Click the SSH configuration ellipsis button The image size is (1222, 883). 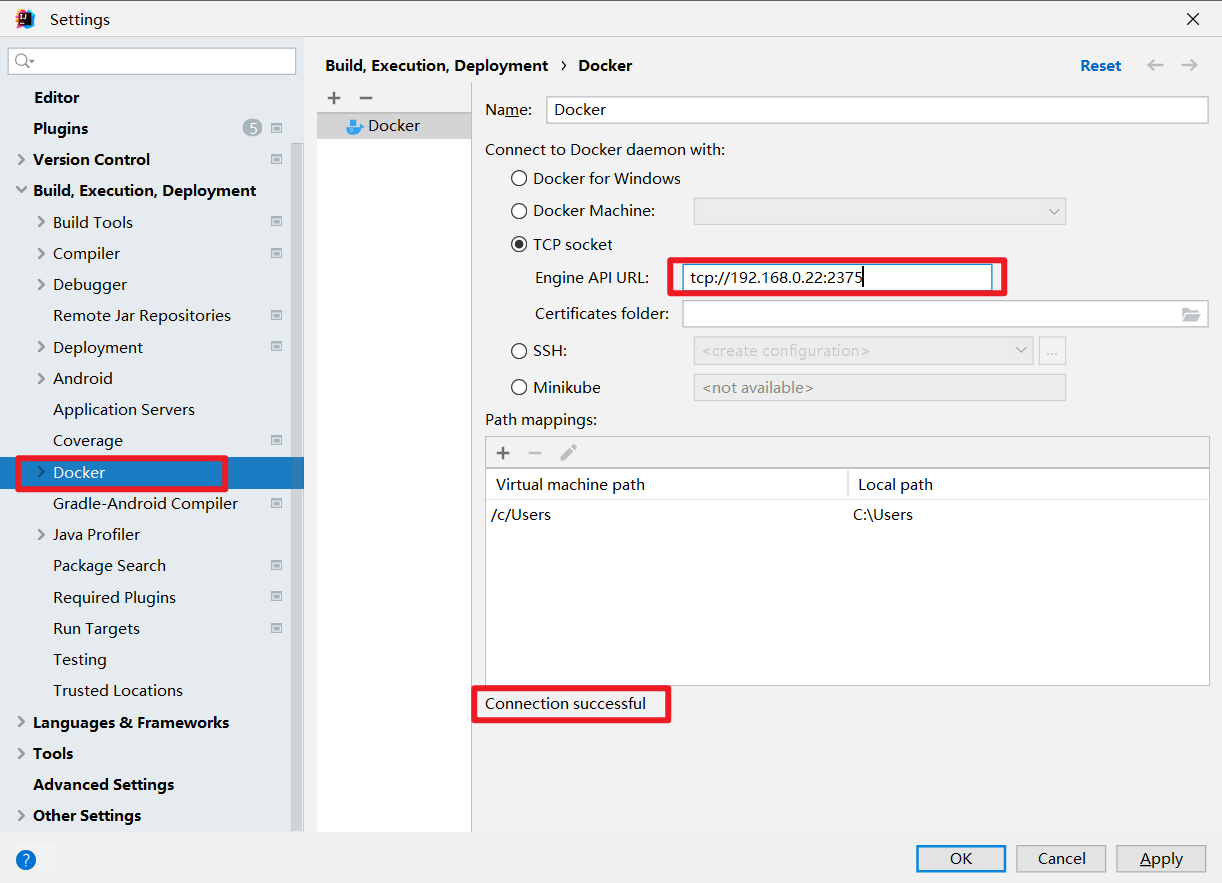click(1052, 351)
